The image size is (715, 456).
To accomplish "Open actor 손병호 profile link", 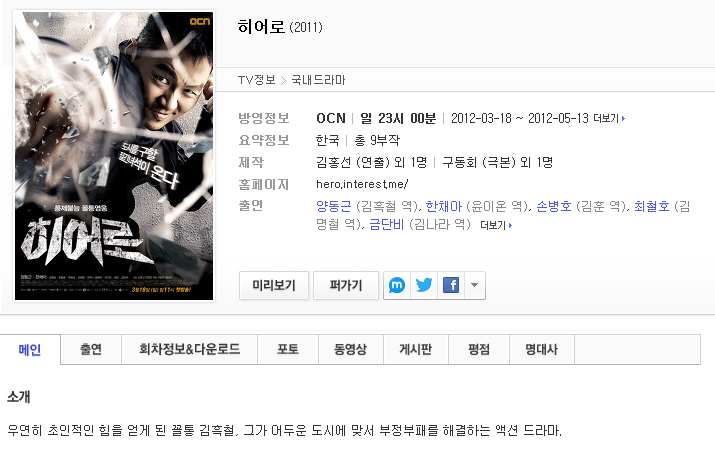I will point(554,207).
